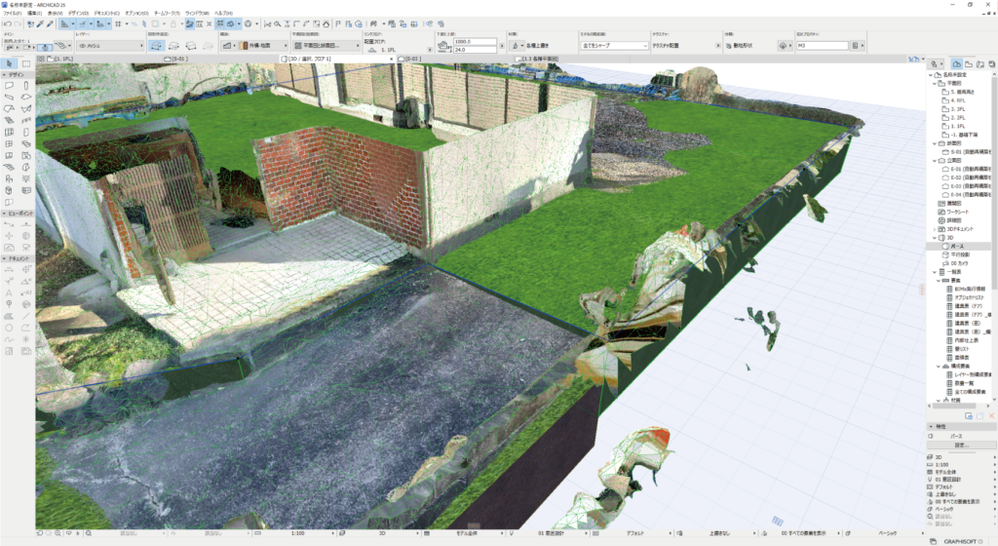
Task: Enable first mesh geometry method option
Action: click(157, 46)
